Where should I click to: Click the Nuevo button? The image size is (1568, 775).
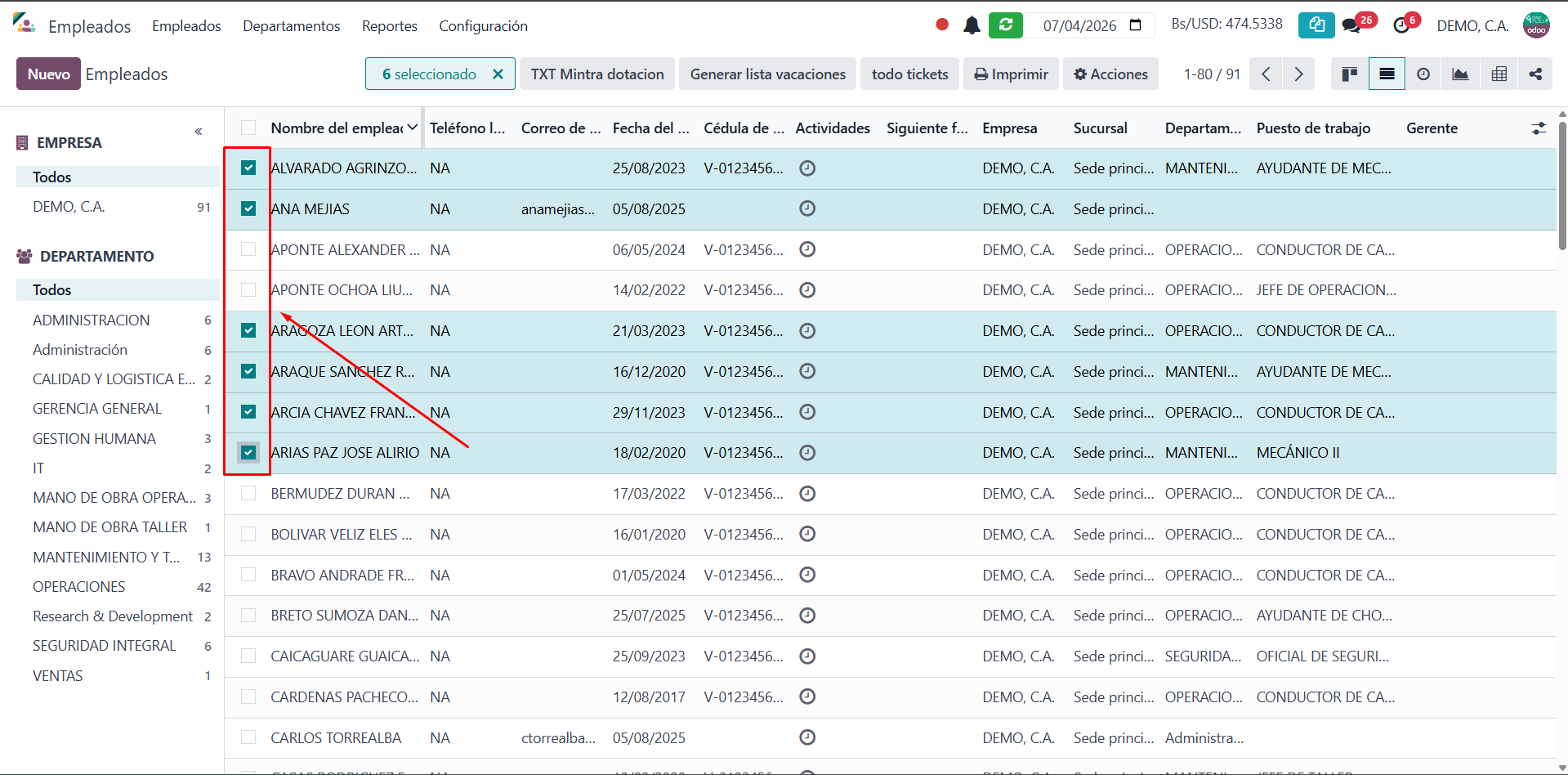[48, 74]
